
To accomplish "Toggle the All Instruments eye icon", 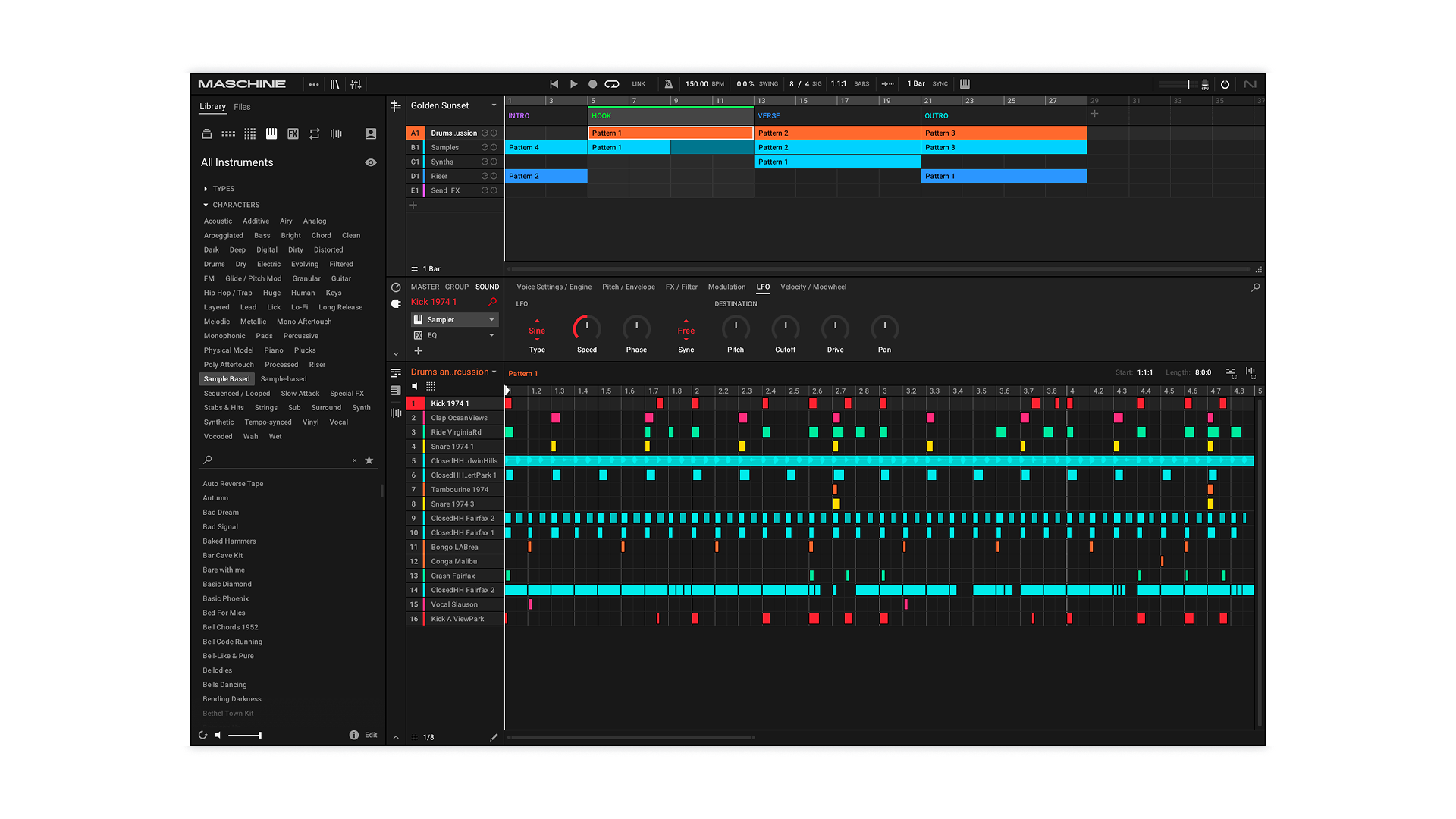I will coord(371,162).
